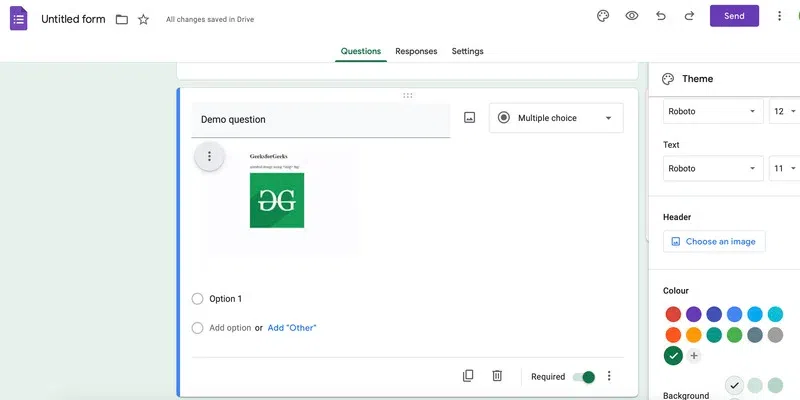
Task: Open the font size 12 dropdown
Action: coord(785,111)
